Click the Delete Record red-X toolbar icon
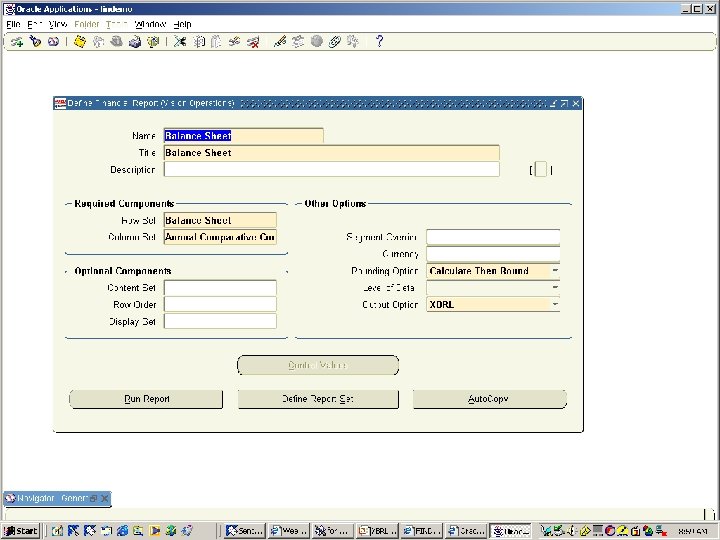Screen dimensions: 720x540 [x=253, y=42]
